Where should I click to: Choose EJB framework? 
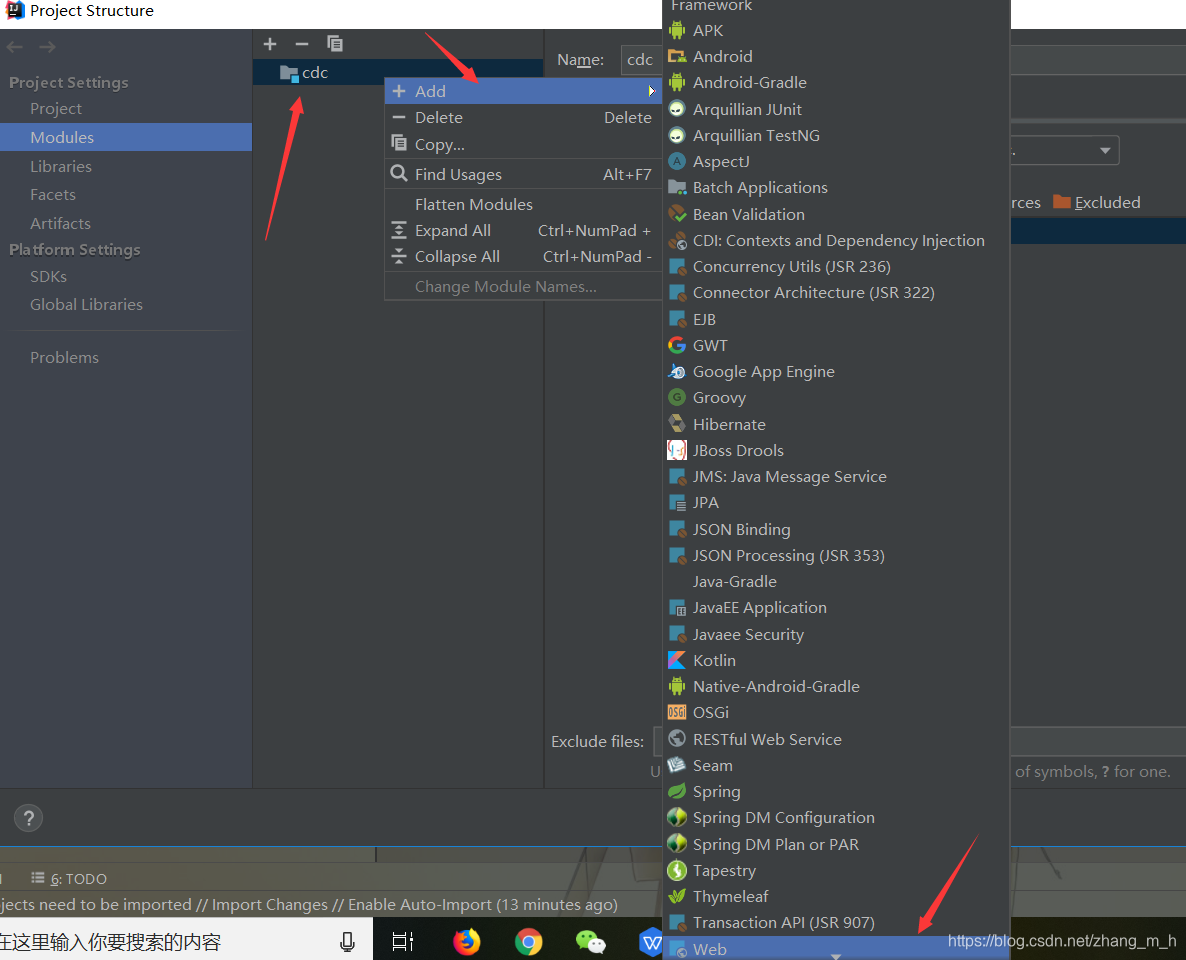[x=836, y=319]
